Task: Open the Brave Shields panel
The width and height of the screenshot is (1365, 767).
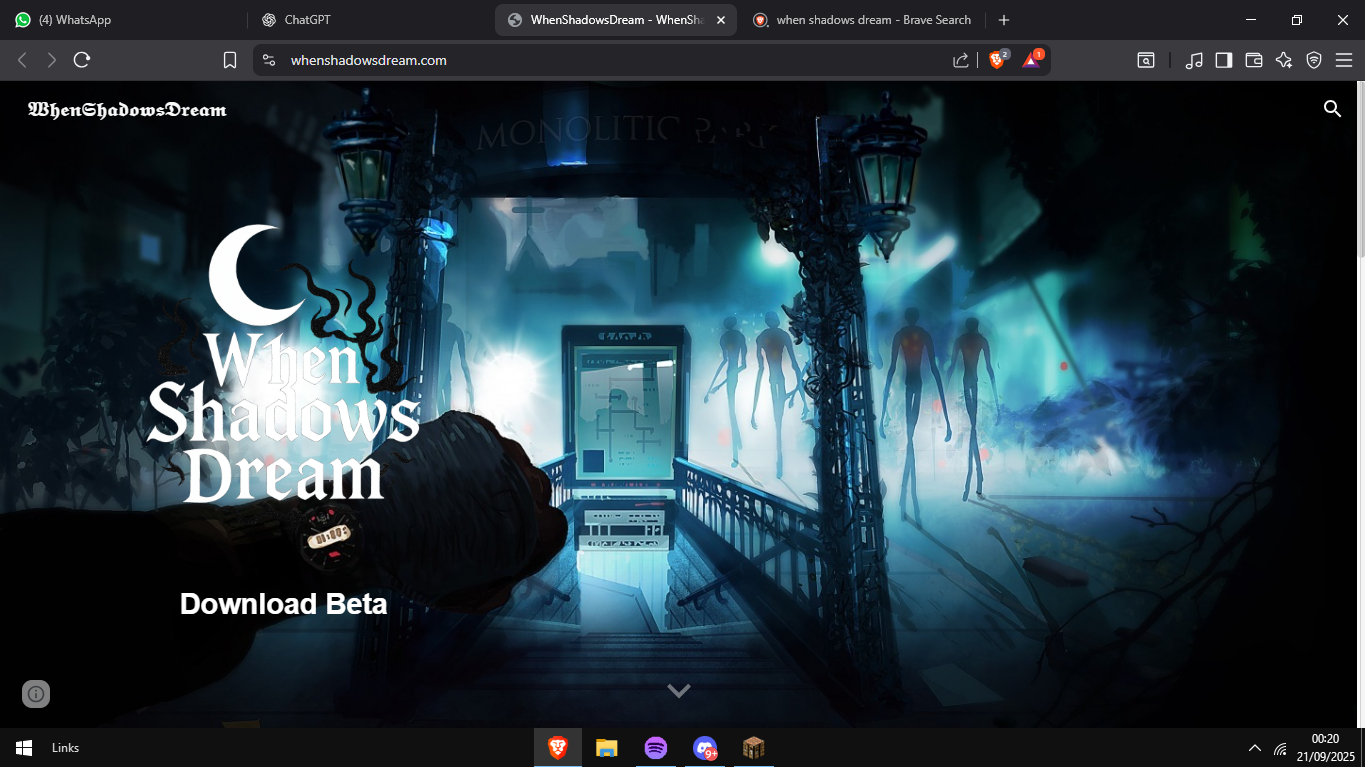Action: [998, 59]
